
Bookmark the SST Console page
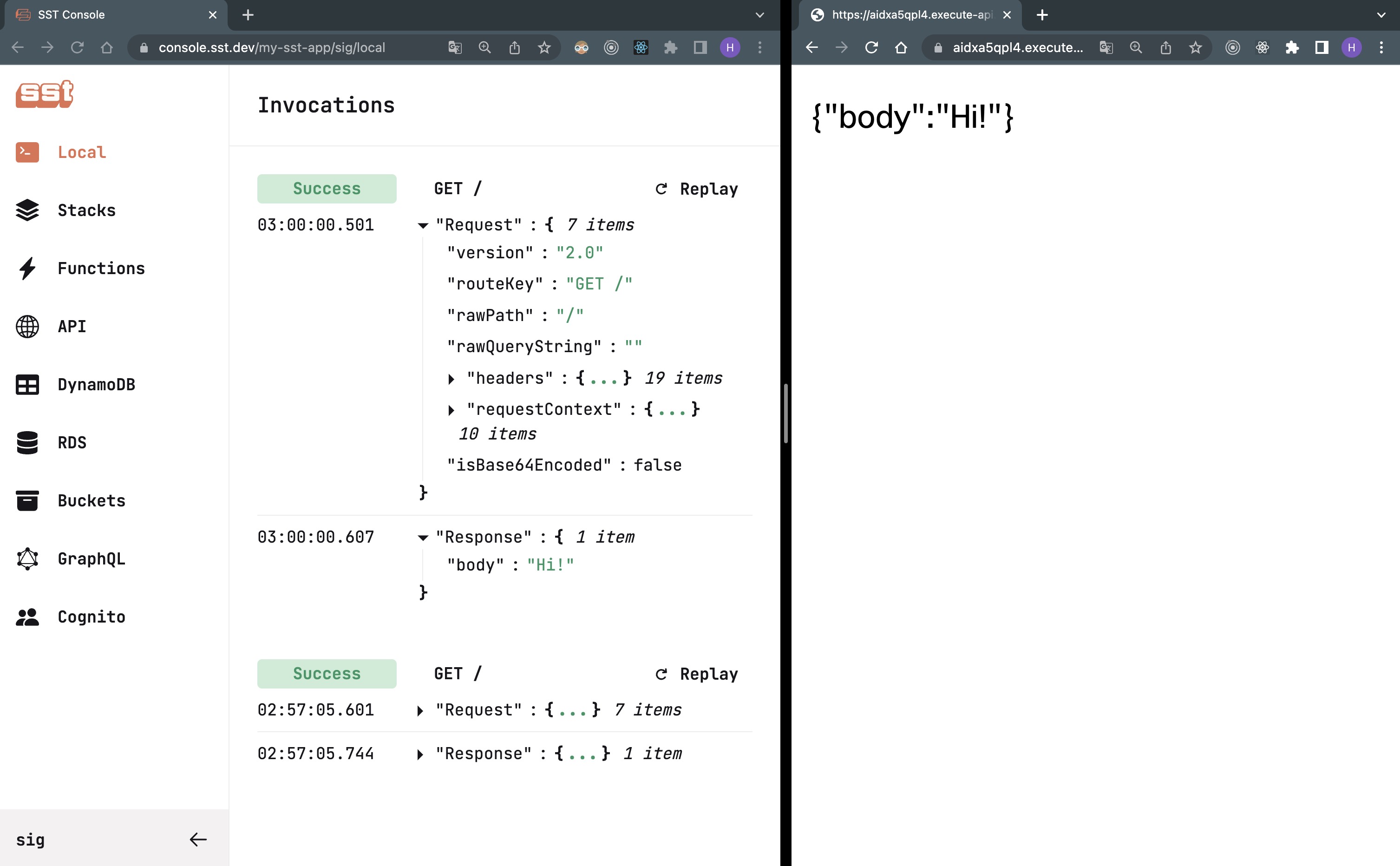click(544, 47)
